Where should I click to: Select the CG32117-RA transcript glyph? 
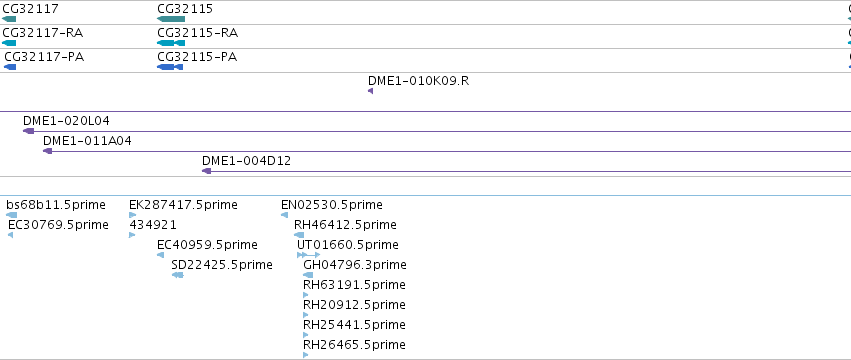[9, 43]
